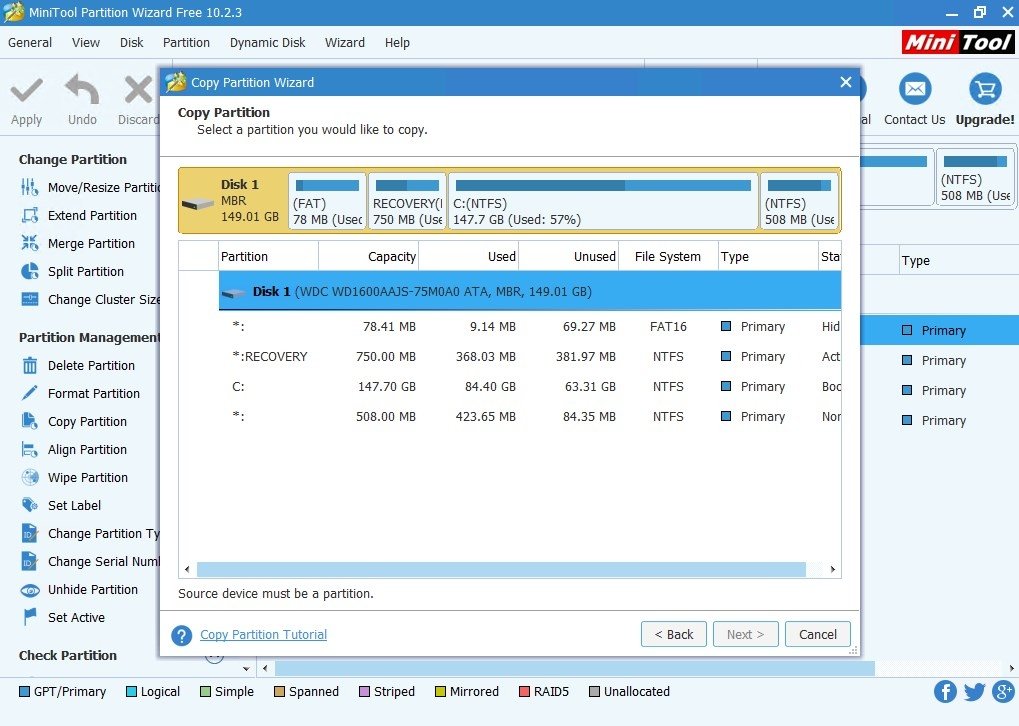Click the Next button

pos(745,634)
